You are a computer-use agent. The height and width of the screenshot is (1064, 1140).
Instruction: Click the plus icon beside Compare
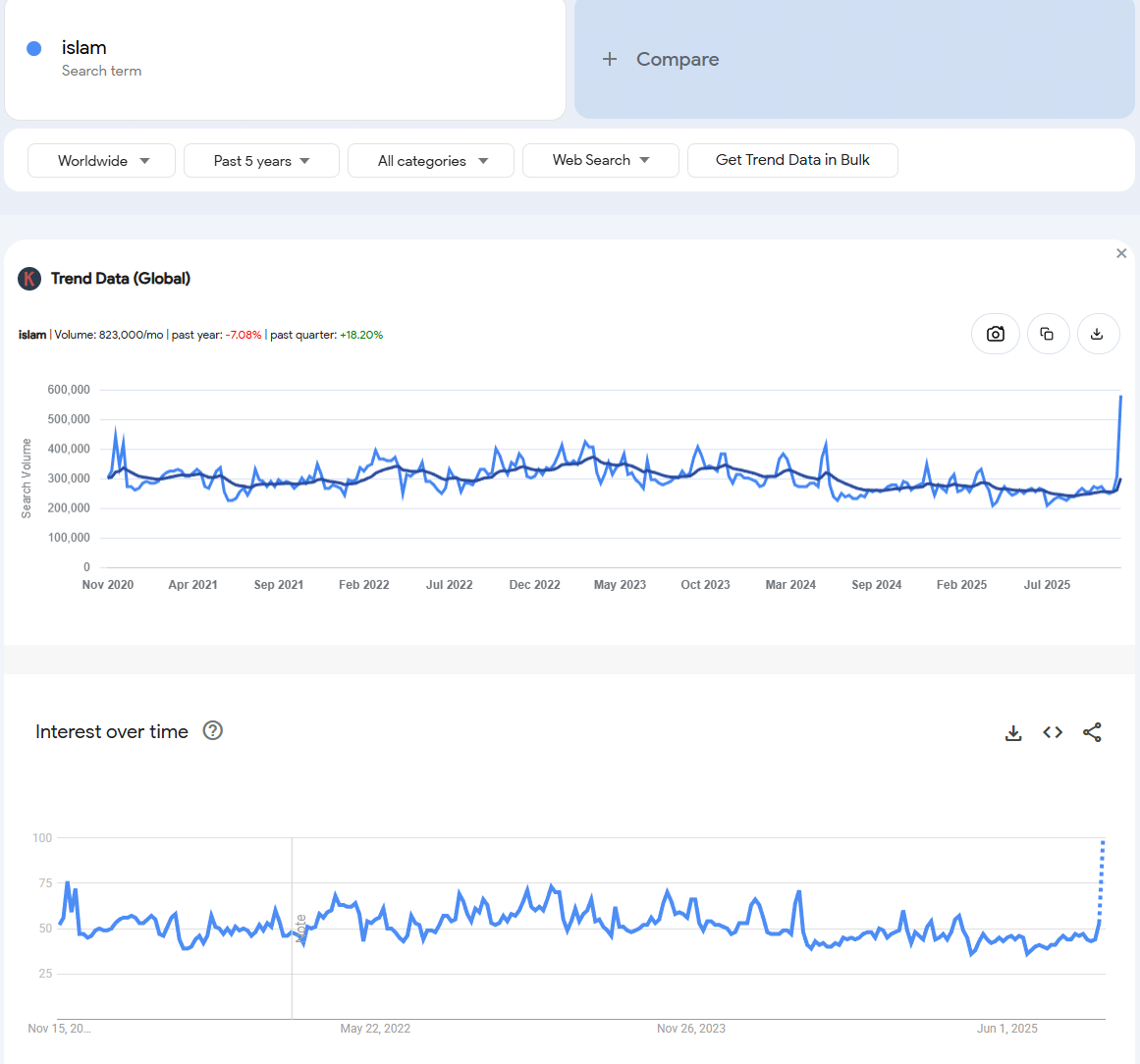tap(610, 59)
